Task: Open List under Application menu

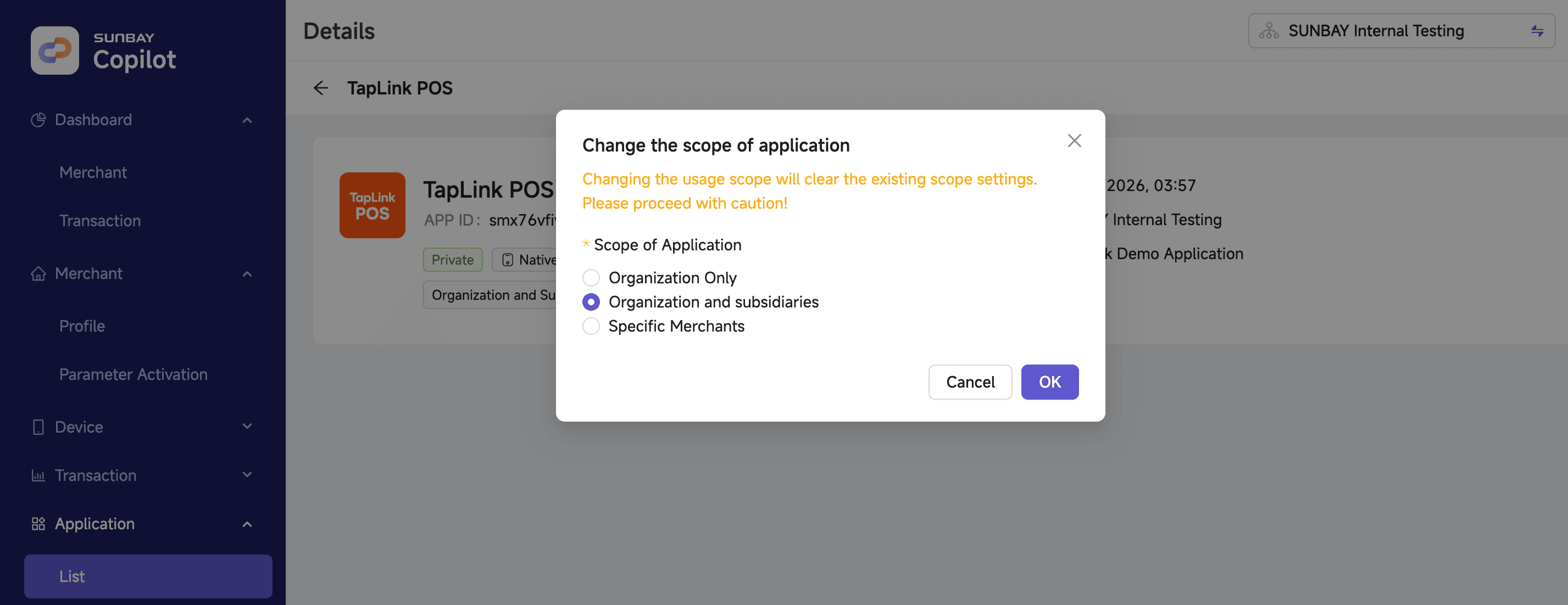Action: point(148,576)
